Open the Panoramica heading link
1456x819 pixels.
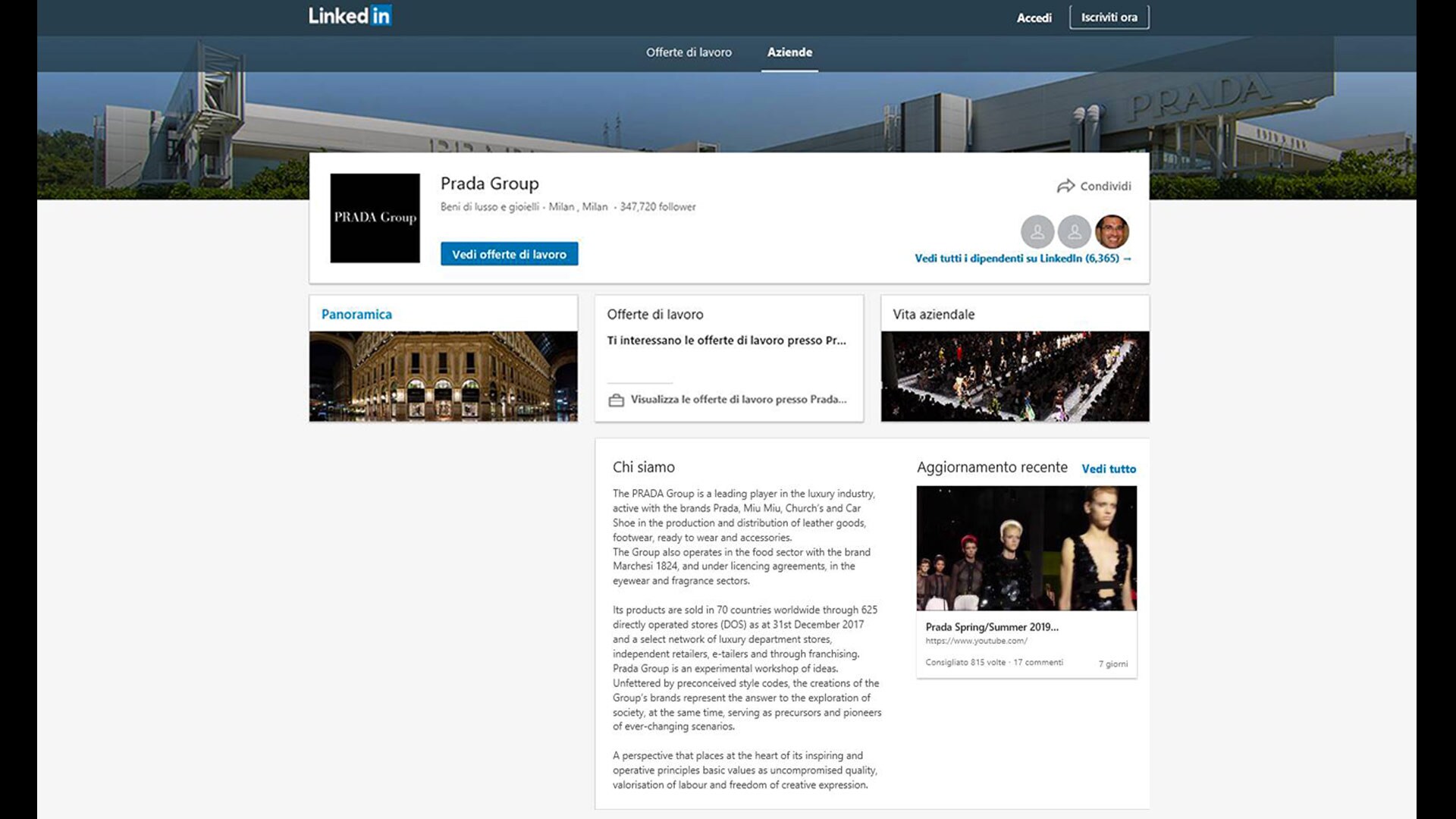coord(356,314)
